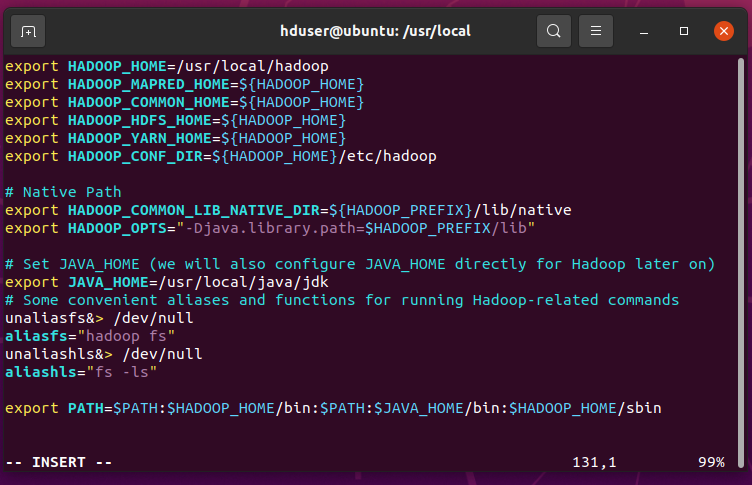Image resolution: width=752 pixels, height=485 pixels.
Task: Click the HADOOP_HDFS_HOME export line
Action: click(176, 120)
